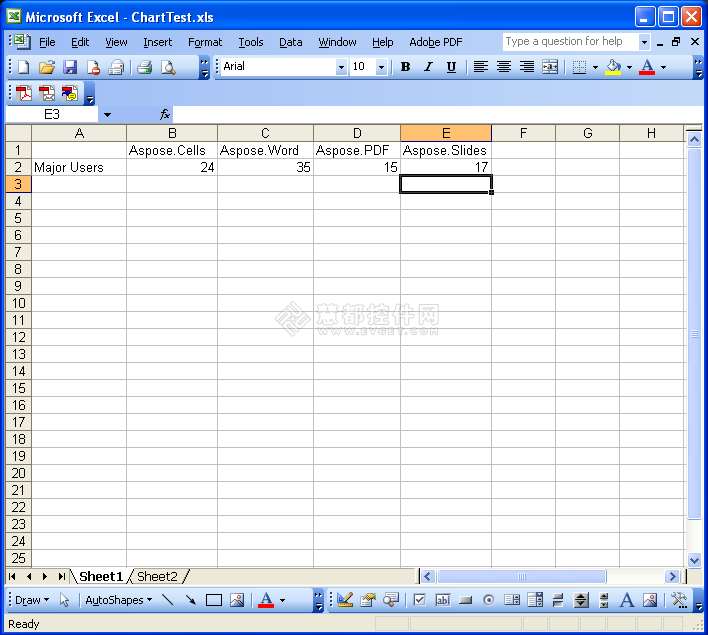Viewport: 708px width, 635px height.
Task: Expand the font size dropdown
Action: [x=382, y=67]
